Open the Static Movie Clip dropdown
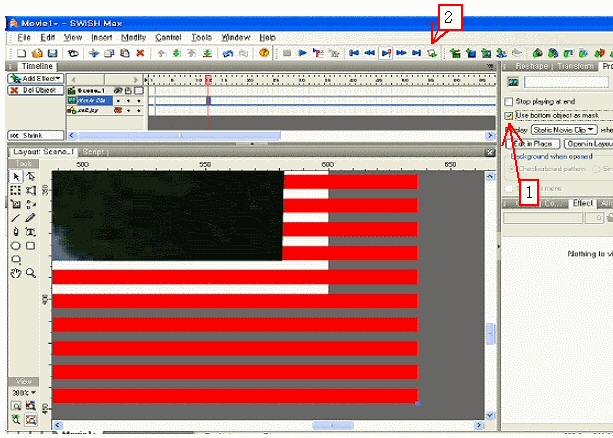The height and width of the screenshot is (438, 613). click(x=564, y=130)
